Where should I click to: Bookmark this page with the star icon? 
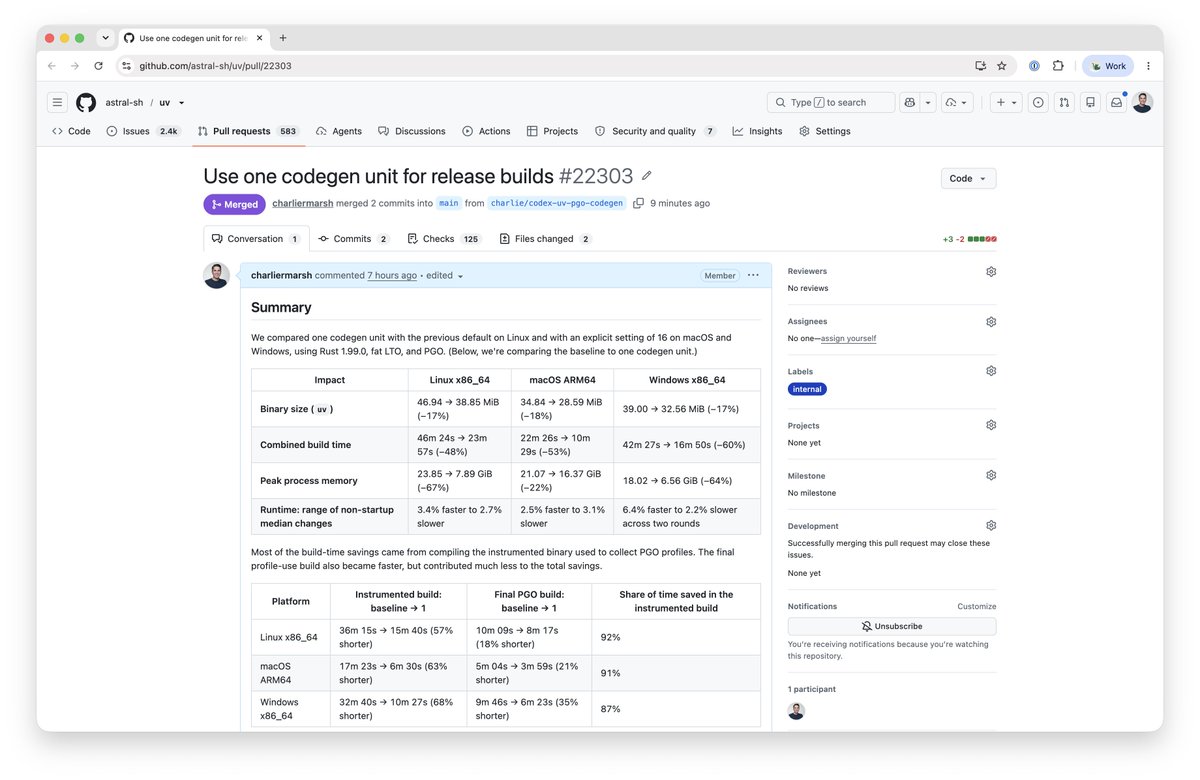point(1001,66)
